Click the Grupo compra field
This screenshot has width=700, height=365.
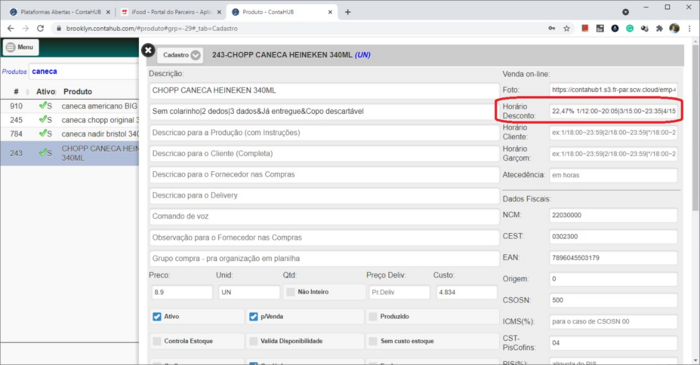coord(324,258)
